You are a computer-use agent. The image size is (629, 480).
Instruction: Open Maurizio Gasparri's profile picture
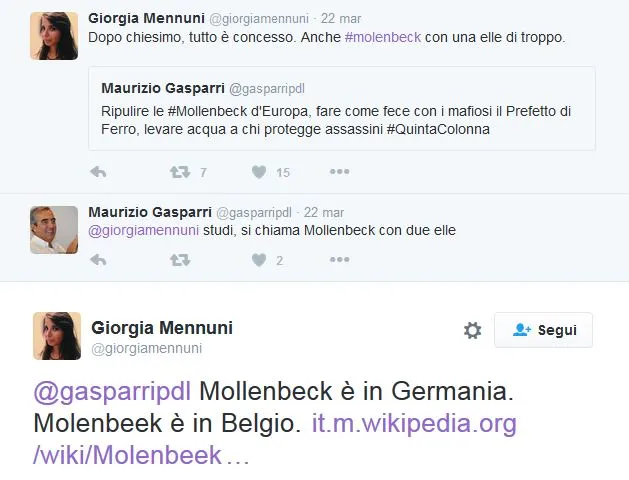click(54, 230)
